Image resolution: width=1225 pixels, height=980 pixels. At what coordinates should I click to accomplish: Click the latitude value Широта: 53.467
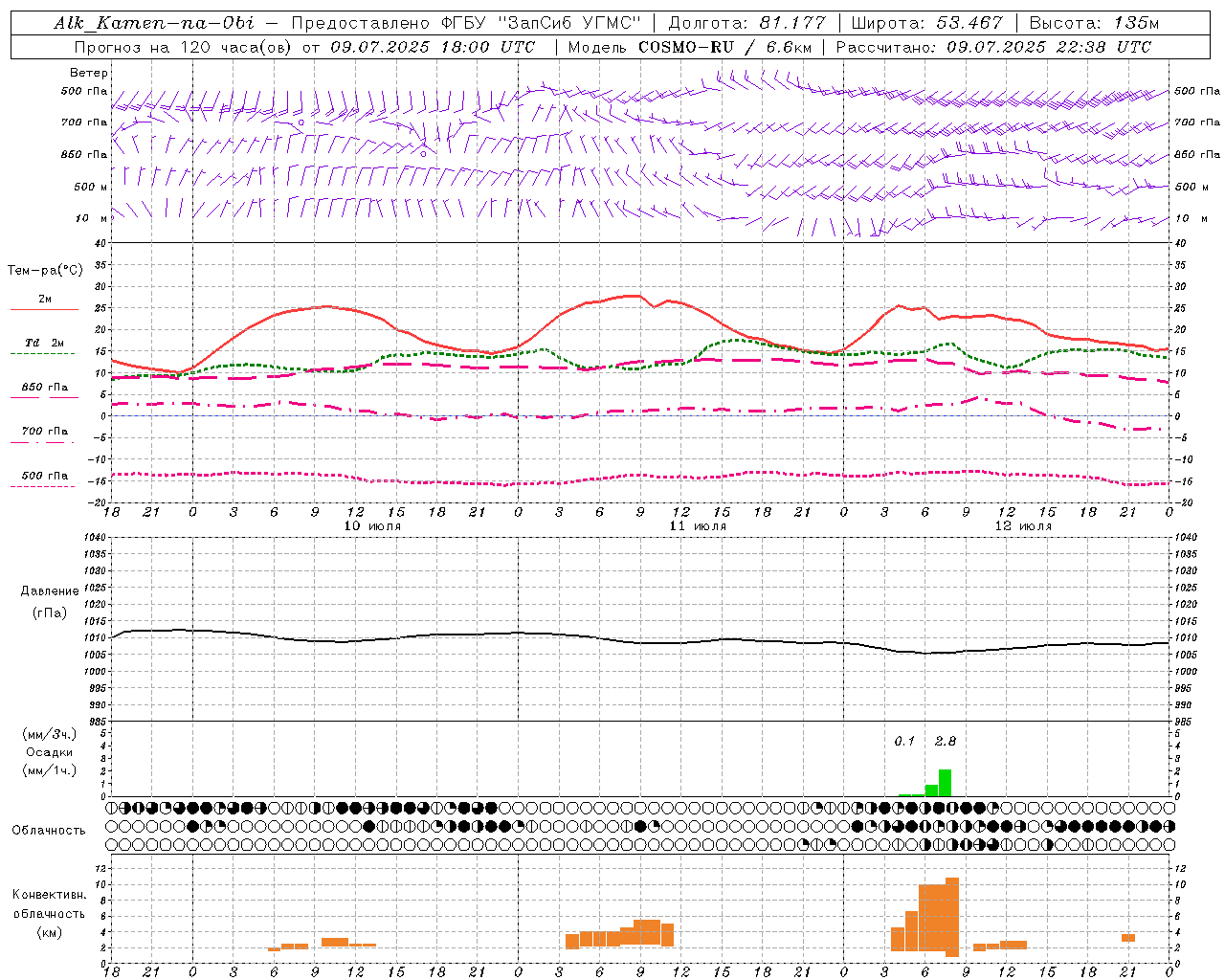click(926, 23)
